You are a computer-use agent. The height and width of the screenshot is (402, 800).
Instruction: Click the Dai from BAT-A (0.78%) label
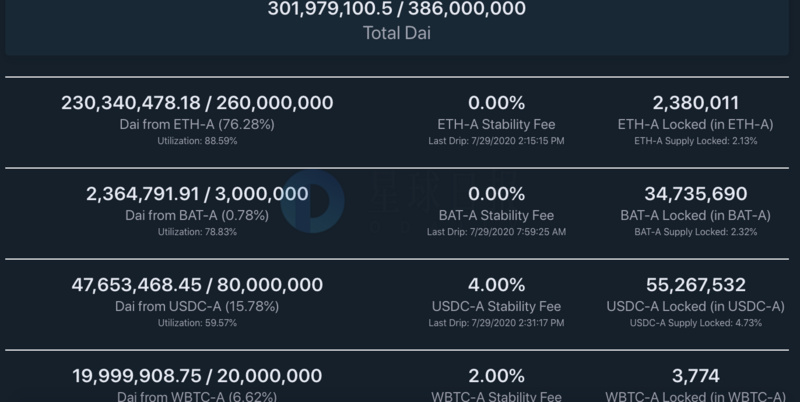[197, 215]
